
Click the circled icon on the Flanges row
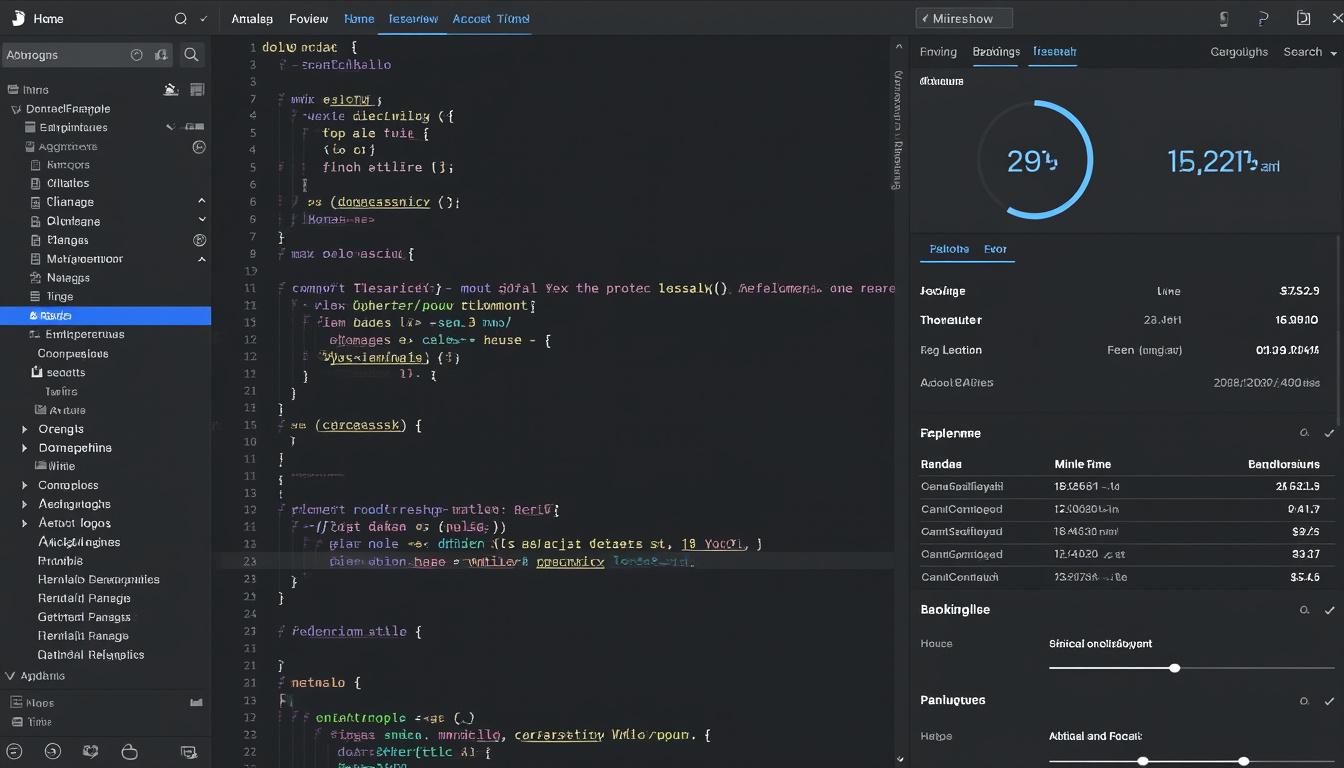coord(199,240)
